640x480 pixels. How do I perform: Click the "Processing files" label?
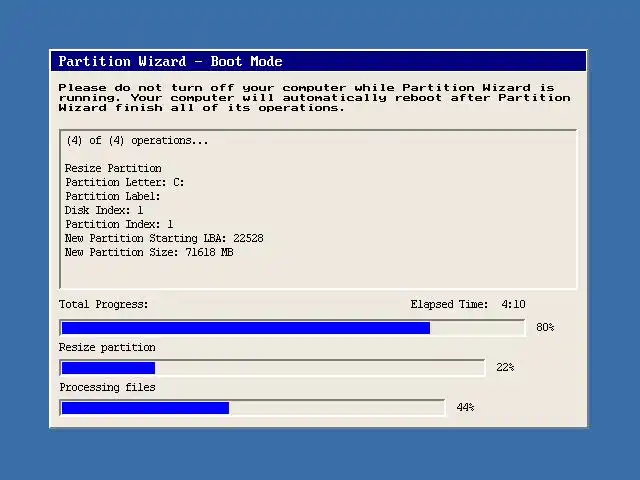coord(107,387)
